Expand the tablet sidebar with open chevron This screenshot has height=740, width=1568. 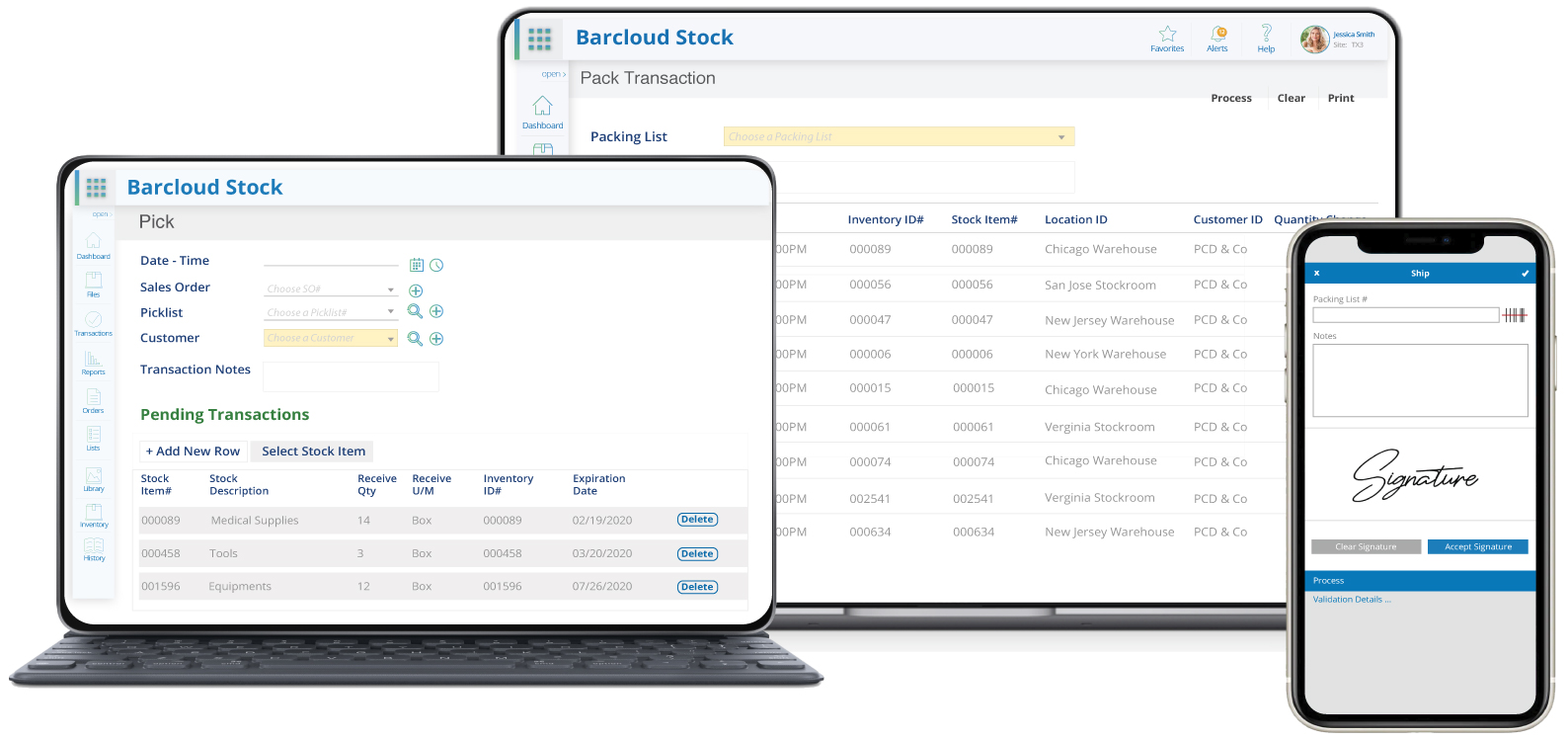click(102, 214)
